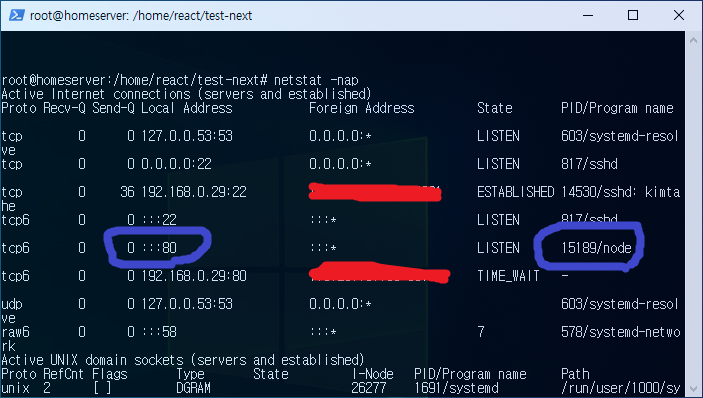Click the Send-Q value '36'

[x=127, y=192]
